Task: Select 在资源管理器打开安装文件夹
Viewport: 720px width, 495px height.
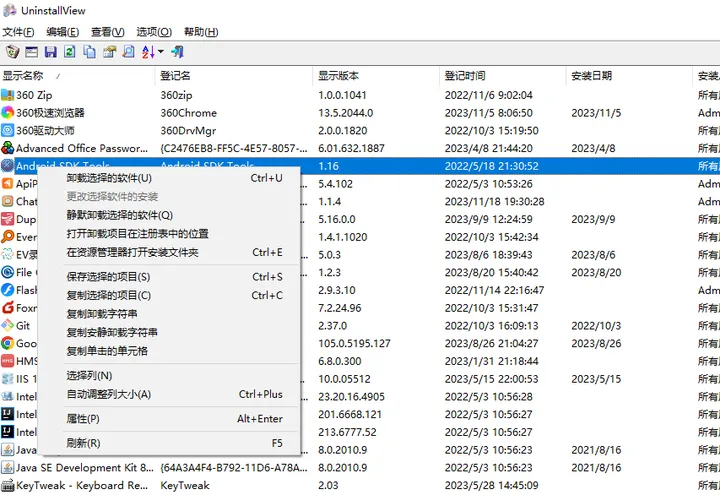Action: pos(169,253)
